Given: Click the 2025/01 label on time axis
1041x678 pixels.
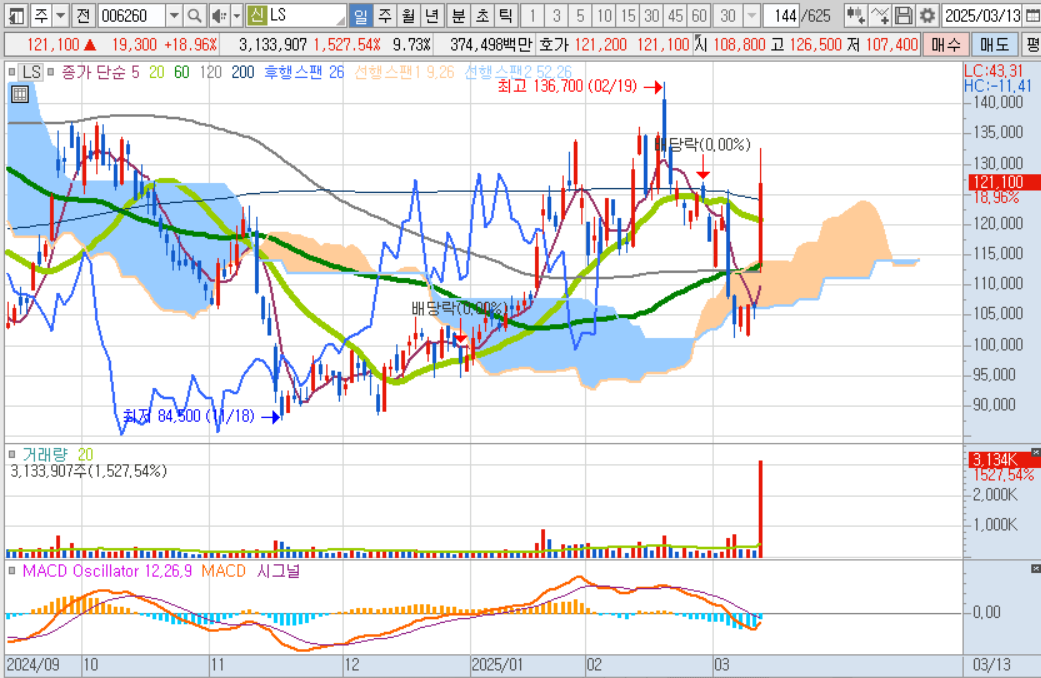Looking at the screenshot, I should coord(497,665).
